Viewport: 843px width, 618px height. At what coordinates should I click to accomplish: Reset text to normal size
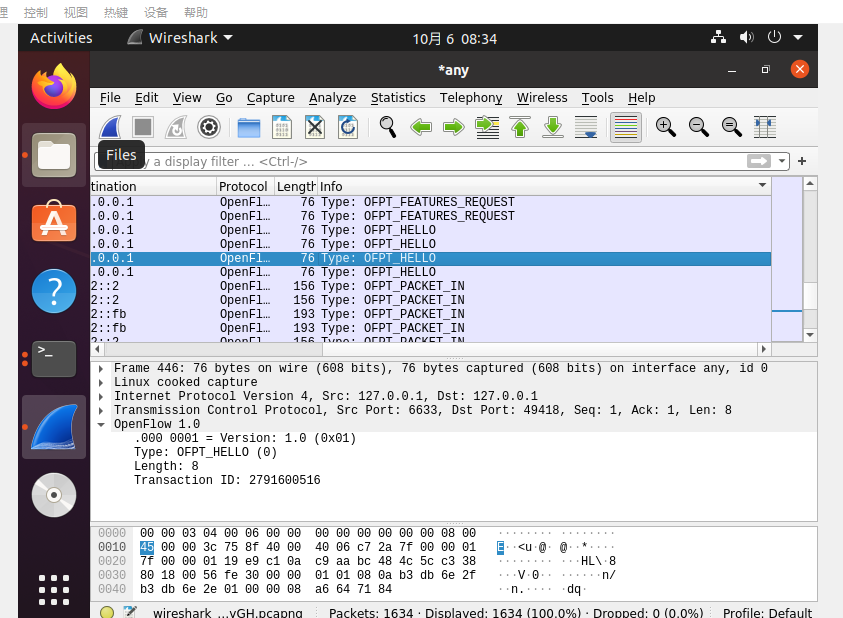[x=732, y=127]
